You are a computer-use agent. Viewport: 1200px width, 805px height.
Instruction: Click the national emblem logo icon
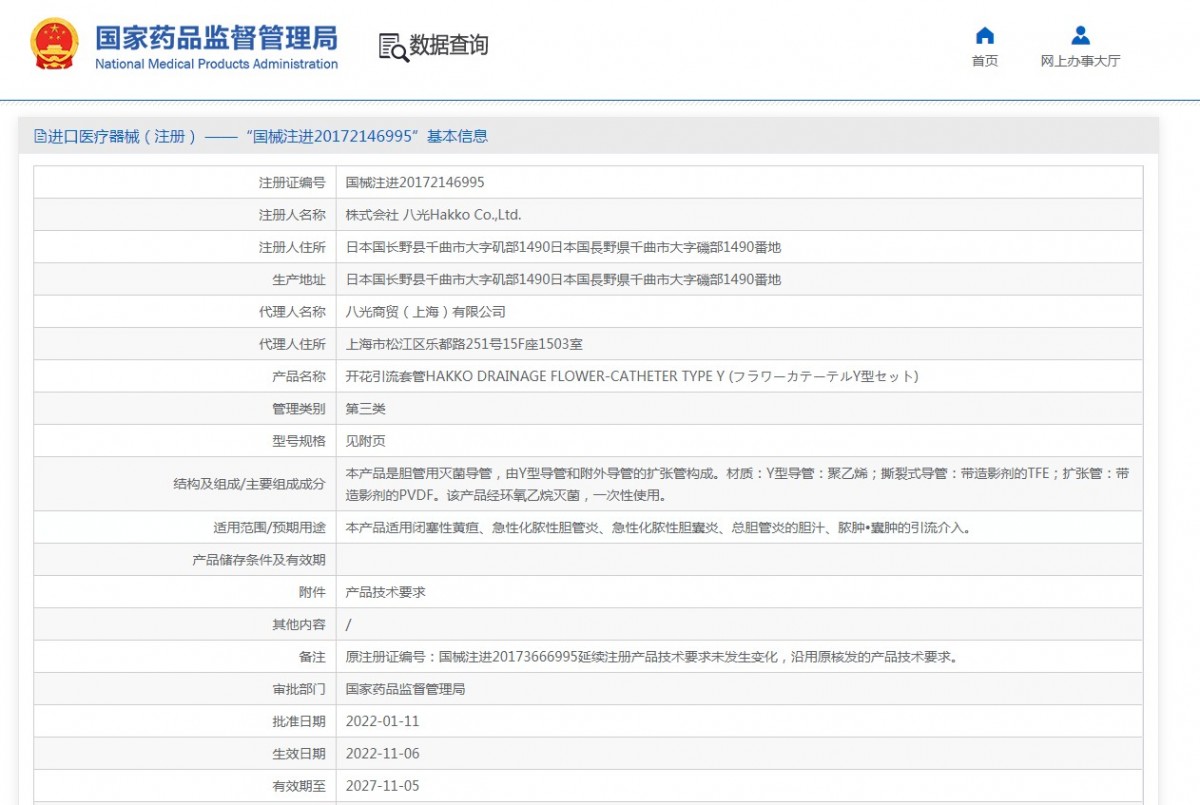pos(54,44)
